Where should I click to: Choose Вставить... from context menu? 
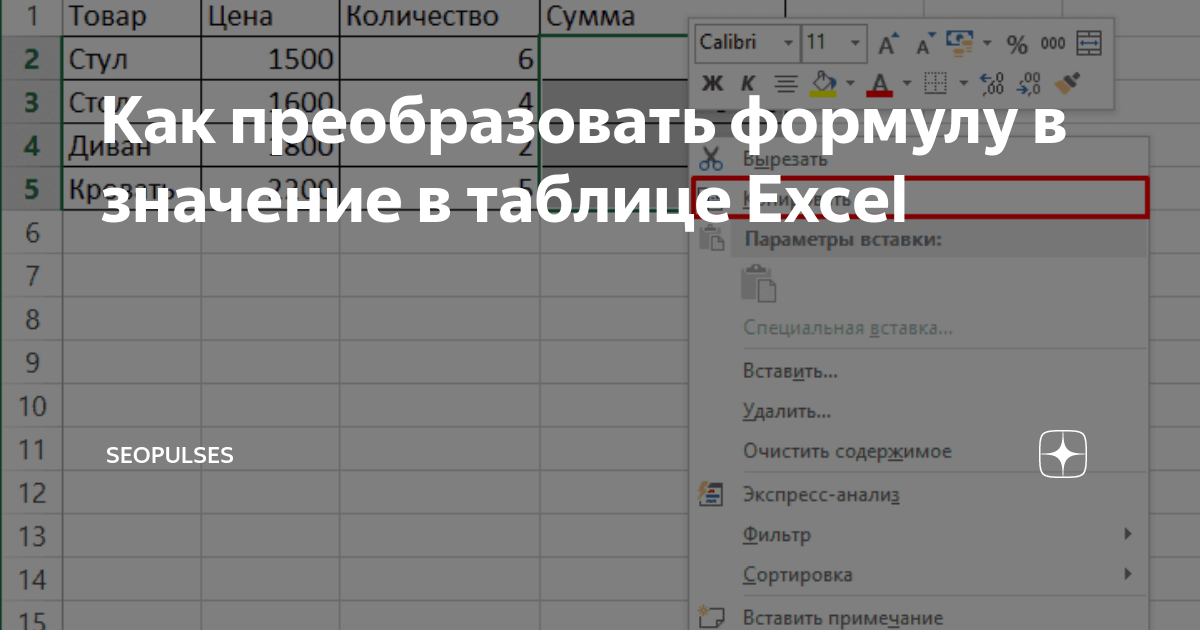(x=790, y=371)
